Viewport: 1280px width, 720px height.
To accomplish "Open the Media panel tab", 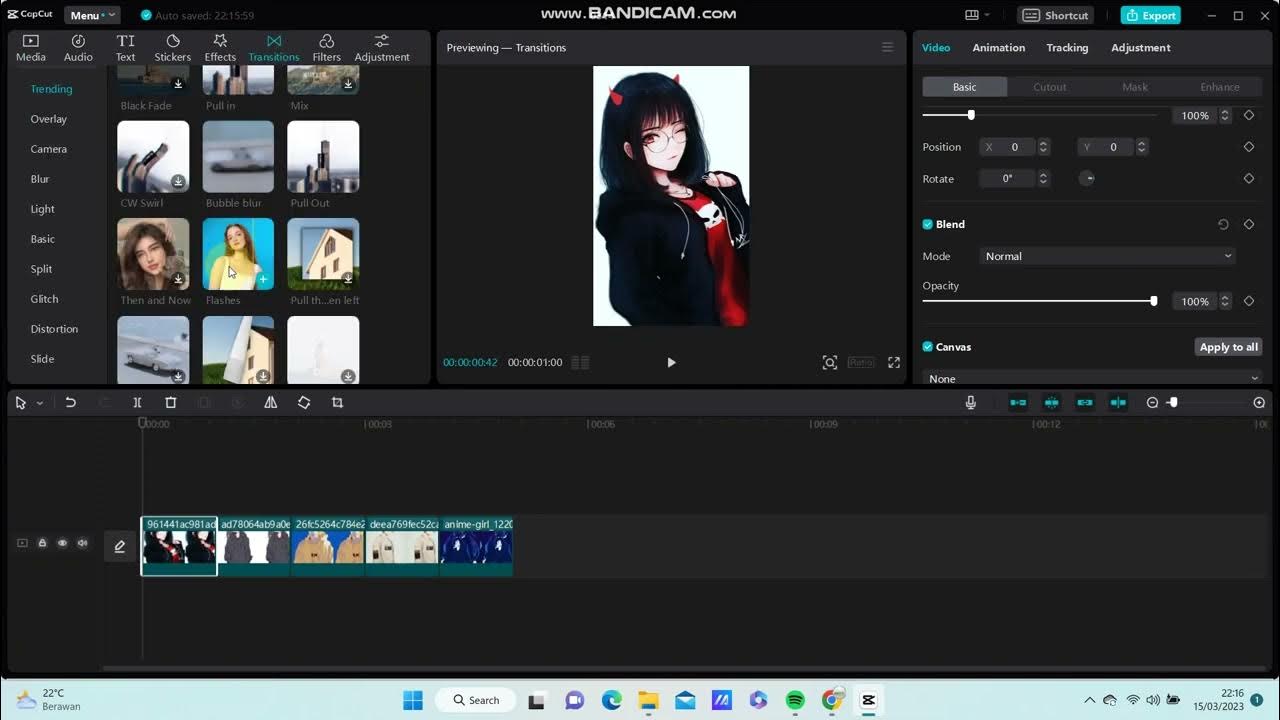I will (30, 47).
